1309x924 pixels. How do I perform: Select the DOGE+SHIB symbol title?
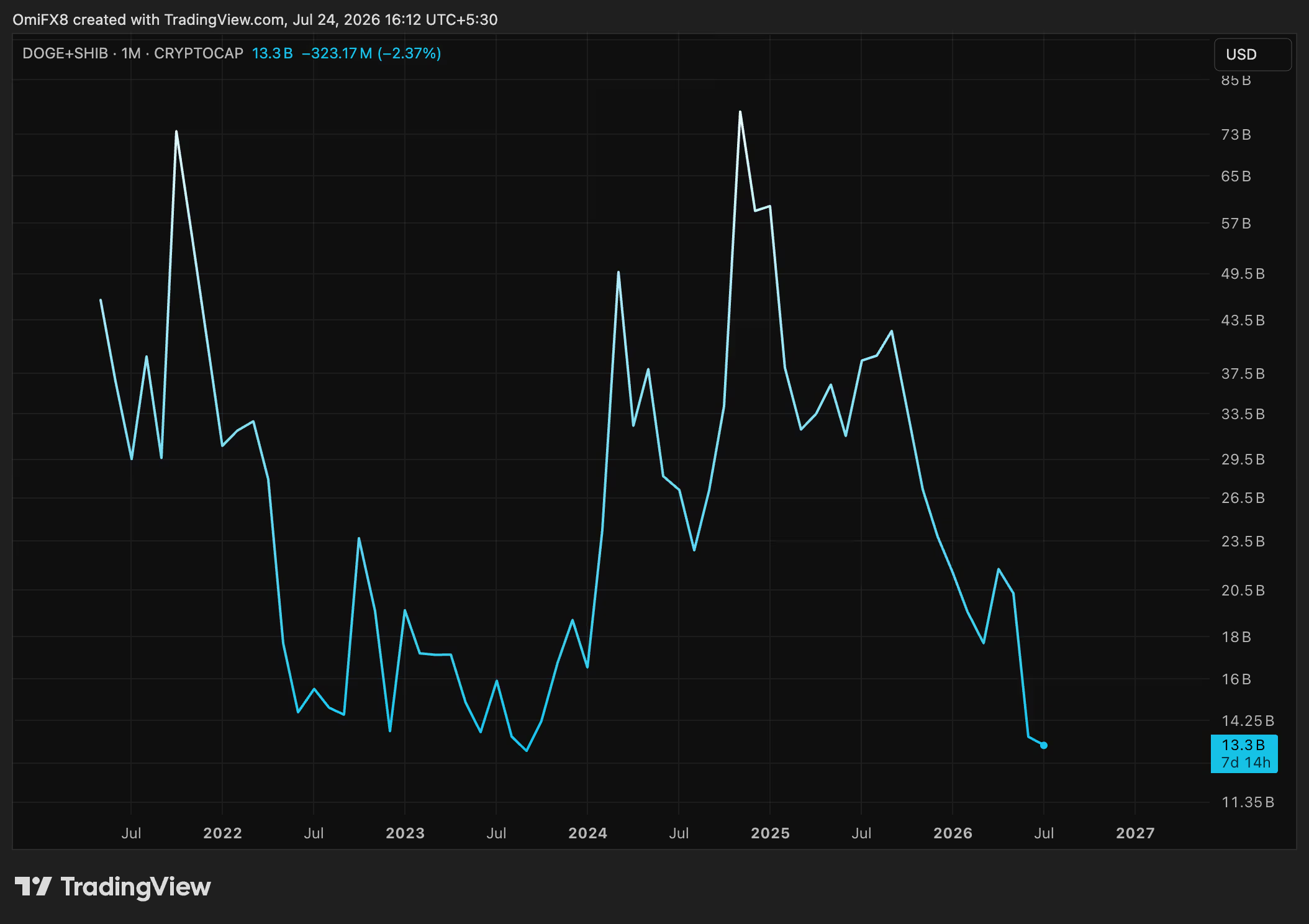point(65,53)
